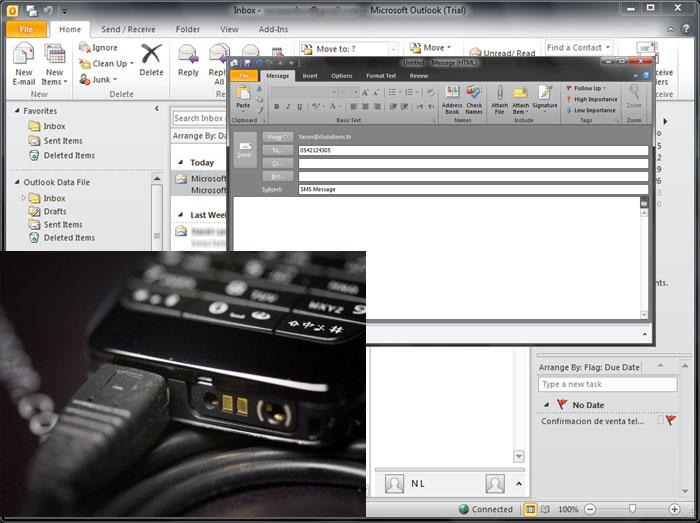The height and width of the screenshot is (523, 700).
Task: Adjust zoom slider handle in status bar
Action: point(632,509)
